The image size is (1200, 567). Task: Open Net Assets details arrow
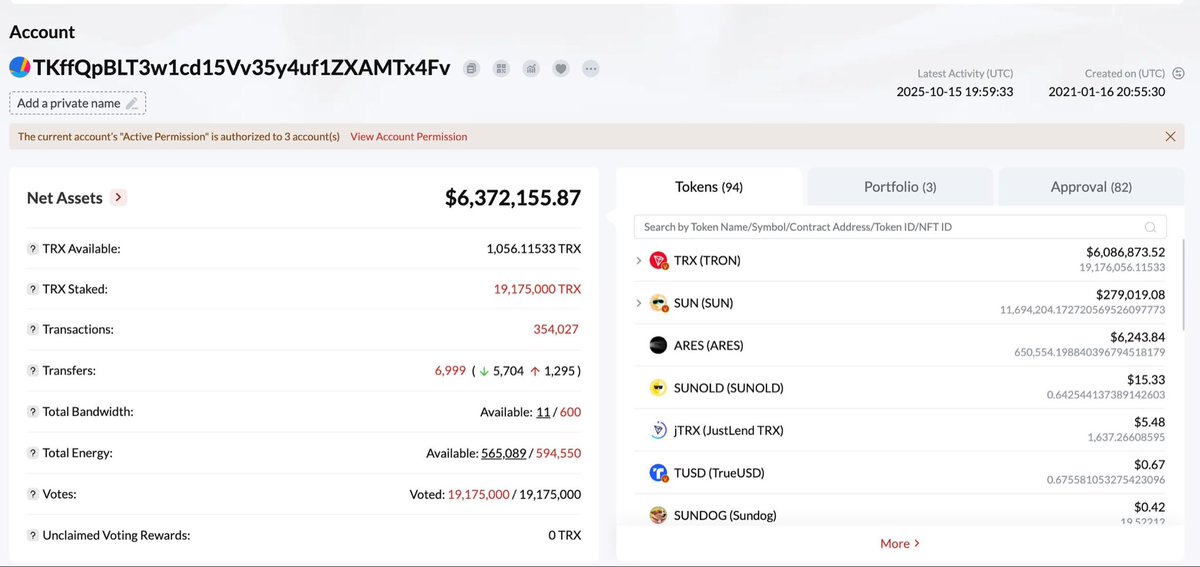[x=118, y=198]
